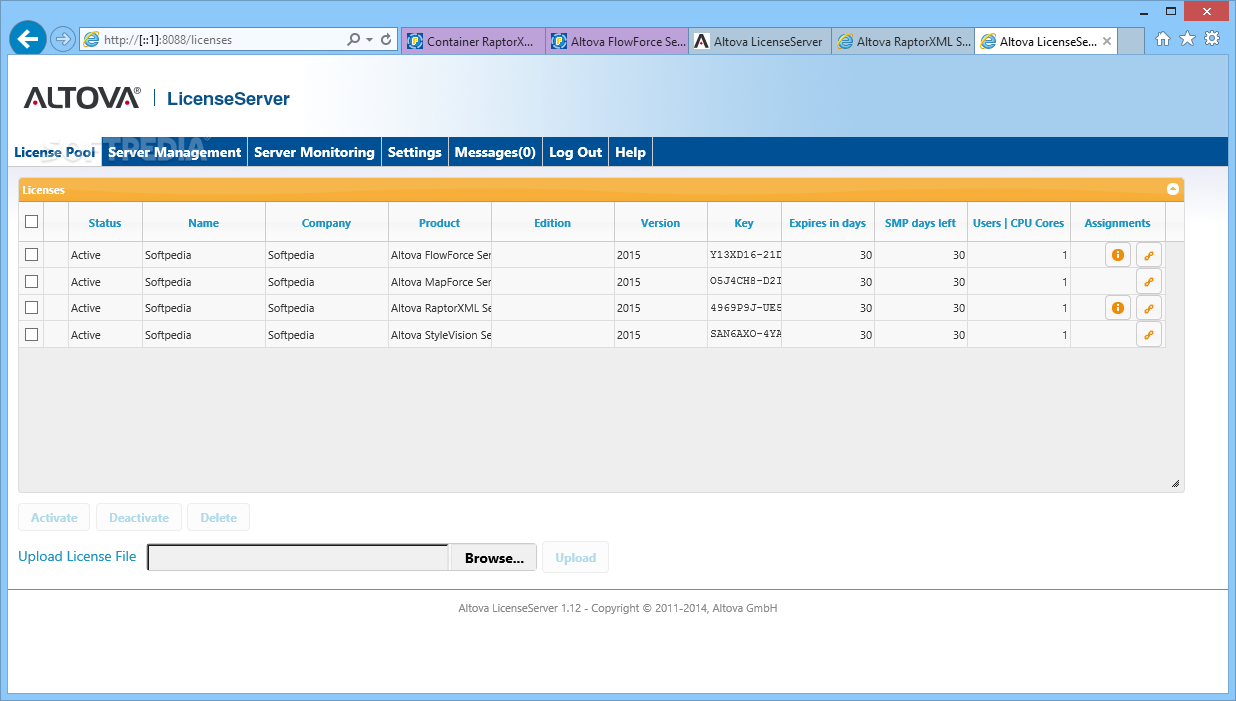Select the Altova MapForce Ser product cell
Image resolution: width=1236 pixels, height=701 pixels.
click(440, 282)
